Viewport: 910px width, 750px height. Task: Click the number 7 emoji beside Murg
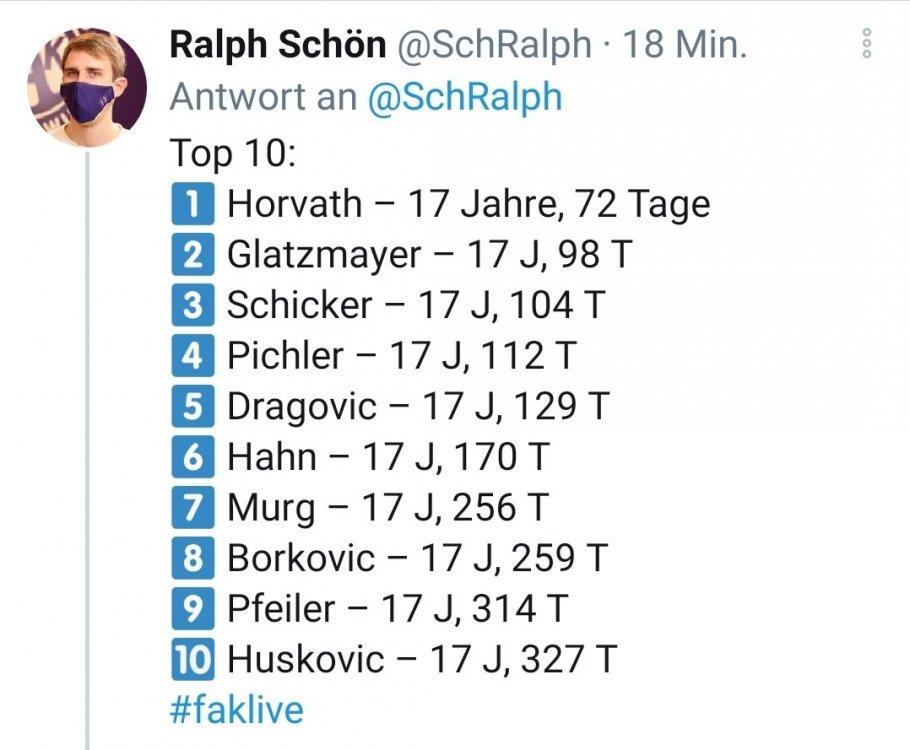tap(193, 507)
